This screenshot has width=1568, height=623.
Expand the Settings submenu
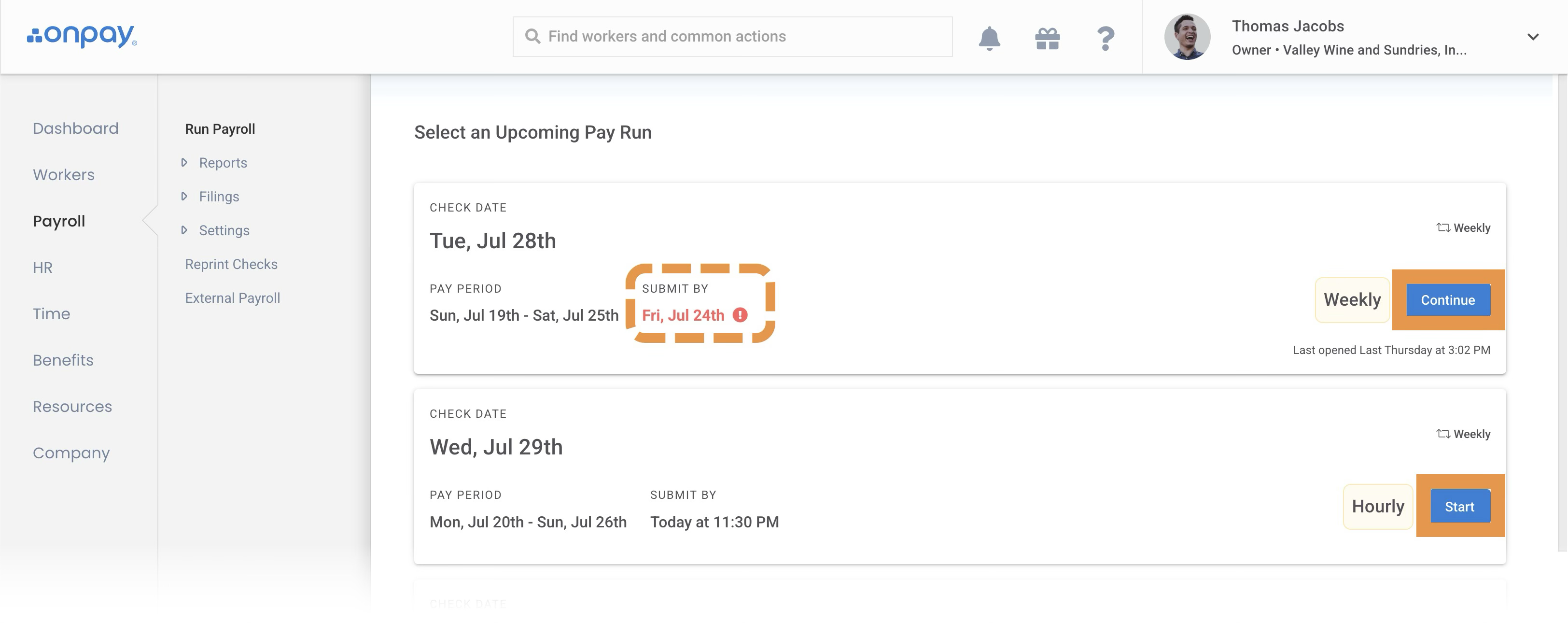tap(184, 230)
